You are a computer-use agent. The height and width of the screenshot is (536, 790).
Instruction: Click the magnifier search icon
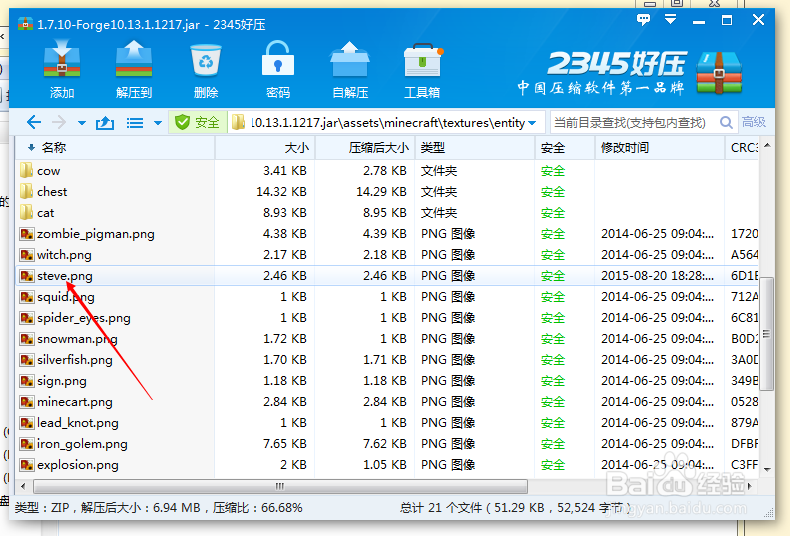pyautogui.click(x=726, y=122)
